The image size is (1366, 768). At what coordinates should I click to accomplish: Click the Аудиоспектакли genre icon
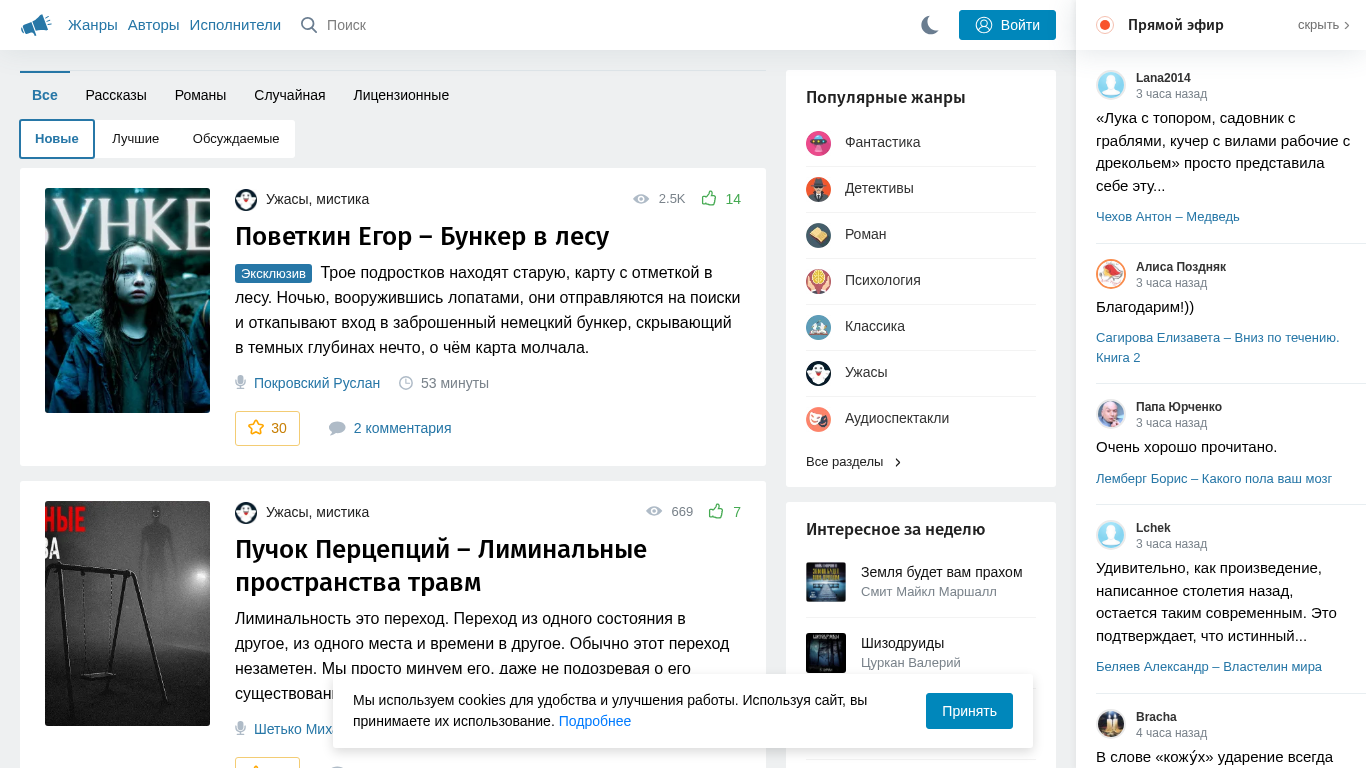(x=818, y=419)
